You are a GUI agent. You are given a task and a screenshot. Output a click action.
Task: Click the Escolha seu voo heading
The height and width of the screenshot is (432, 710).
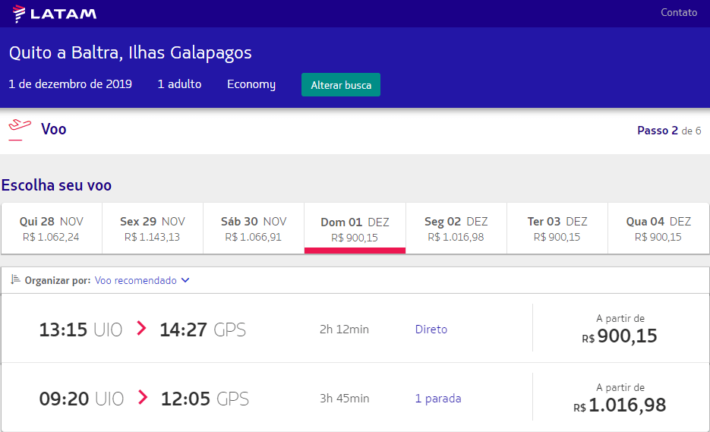[x=57, y=185]
